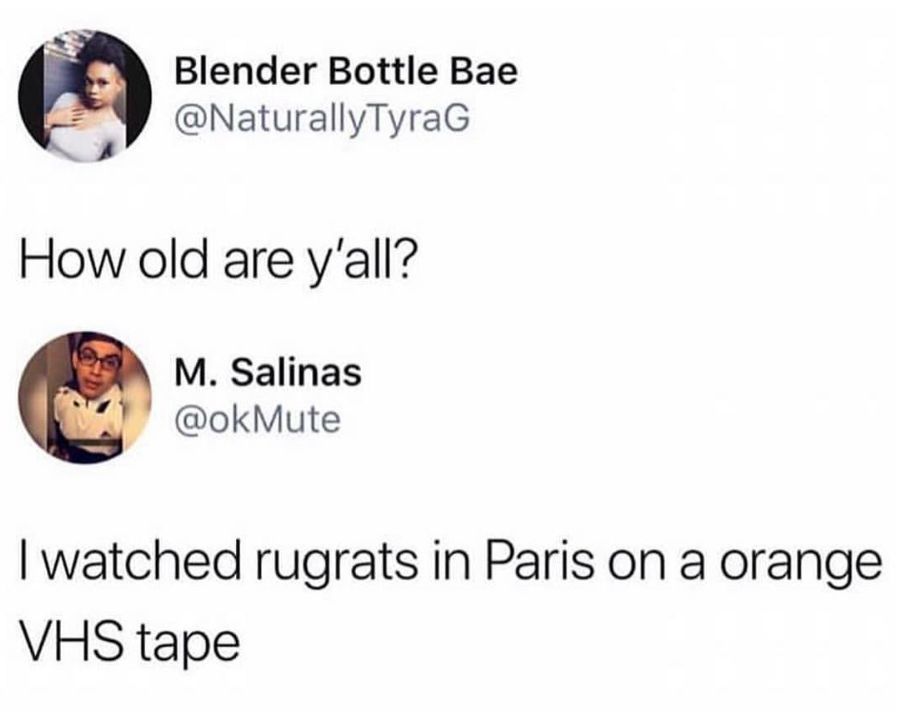Click the word old in the first tweet
Image resolution: width=918 pixels, height=712 pixels.
coord(173,258)
